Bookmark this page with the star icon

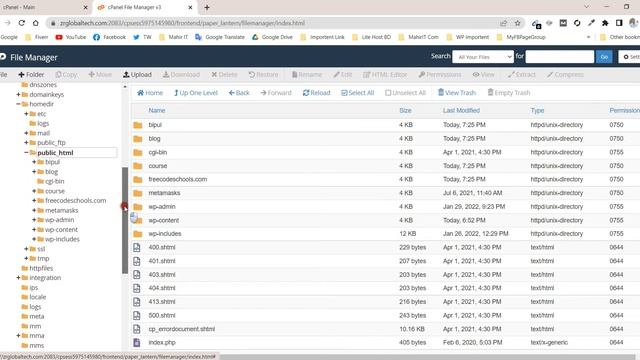tap(518, 23)
